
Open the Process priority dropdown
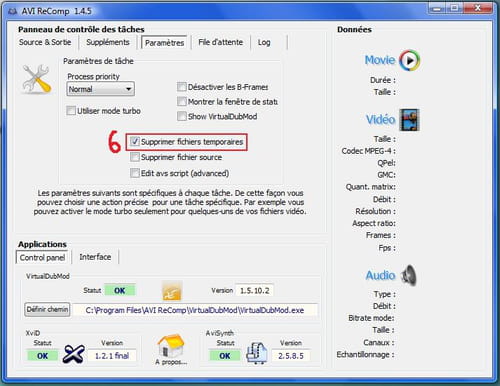[x=101, y=89]
